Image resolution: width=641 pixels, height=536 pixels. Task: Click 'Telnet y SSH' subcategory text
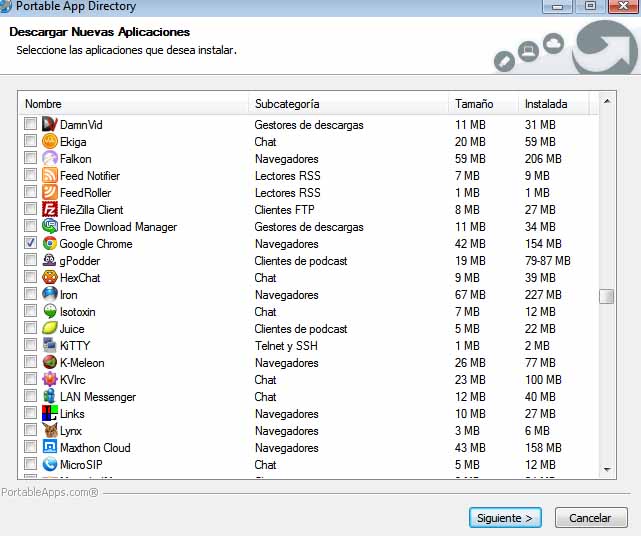286,346
